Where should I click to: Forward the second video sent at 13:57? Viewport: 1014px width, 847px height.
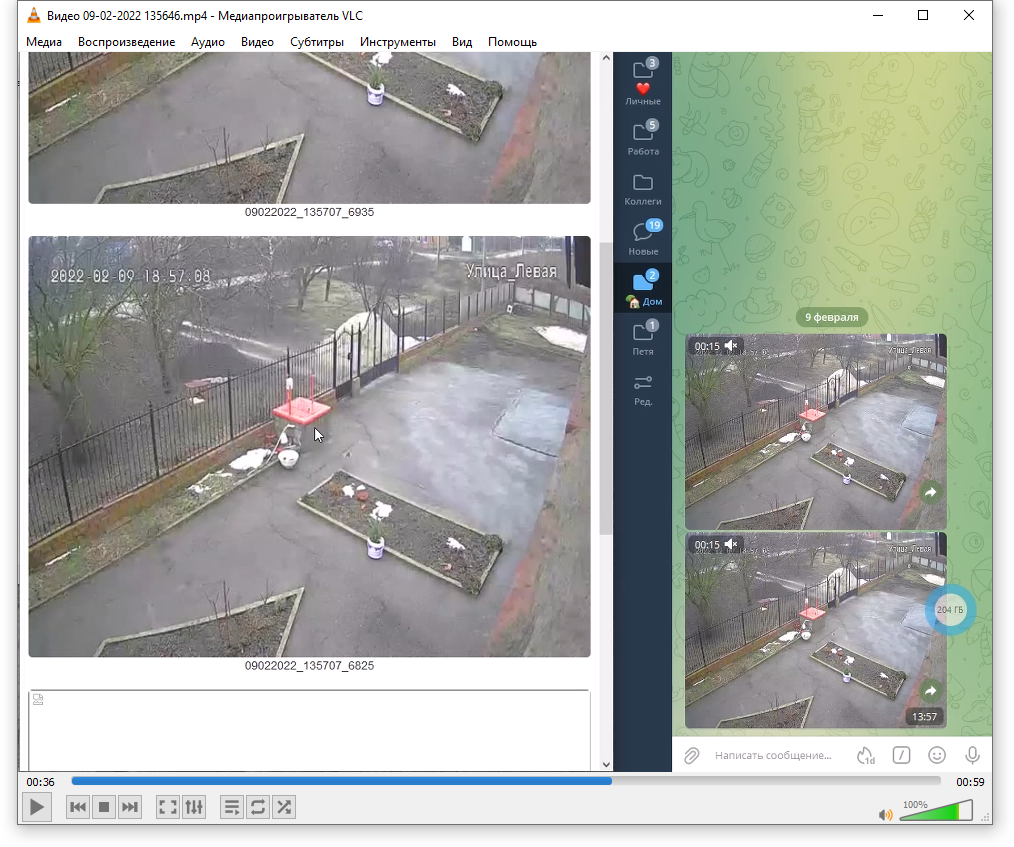point(930,691)
